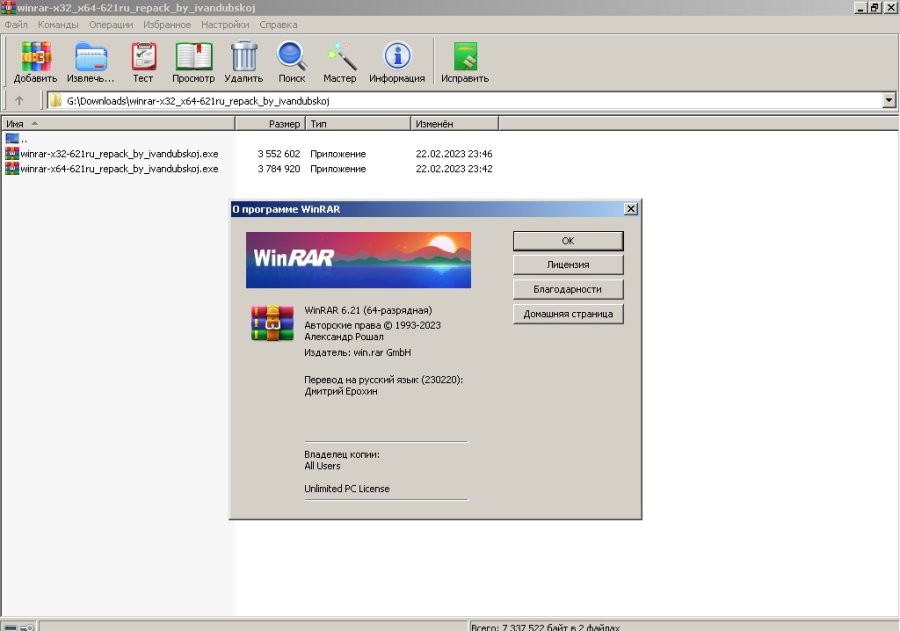Show archive Информация (Info) icon

click(x=397, y=57)
